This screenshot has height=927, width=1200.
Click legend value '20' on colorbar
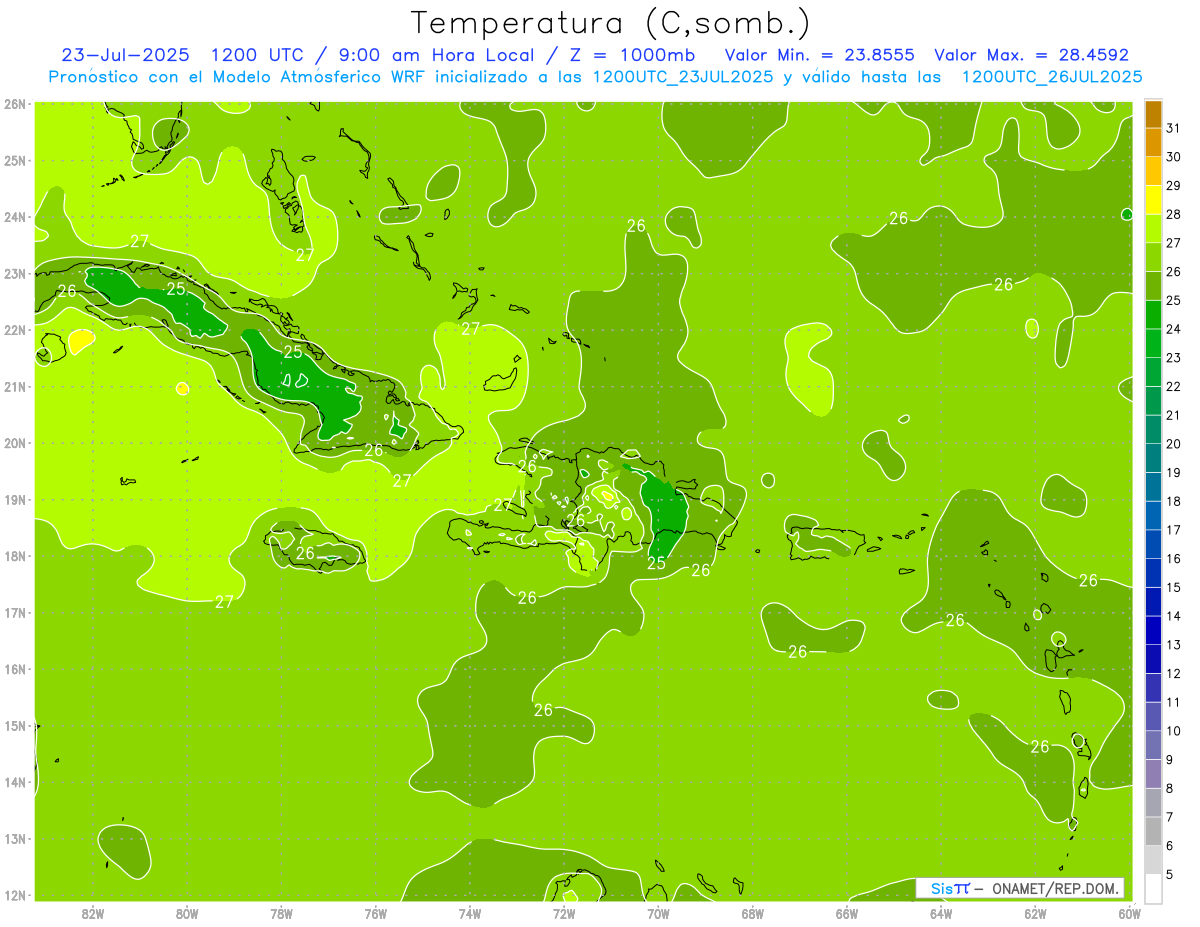pos(1174,444)
